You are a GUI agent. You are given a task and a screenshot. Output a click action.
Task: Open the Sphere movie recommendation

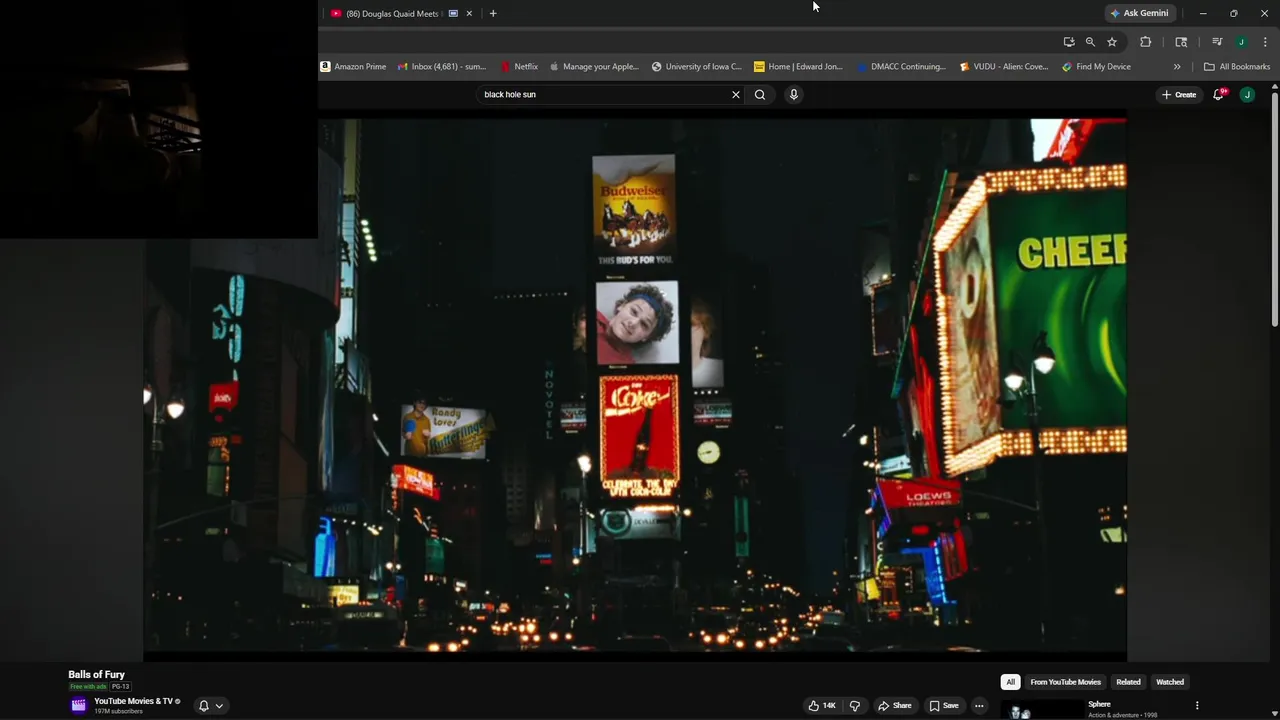point(1099,704)
